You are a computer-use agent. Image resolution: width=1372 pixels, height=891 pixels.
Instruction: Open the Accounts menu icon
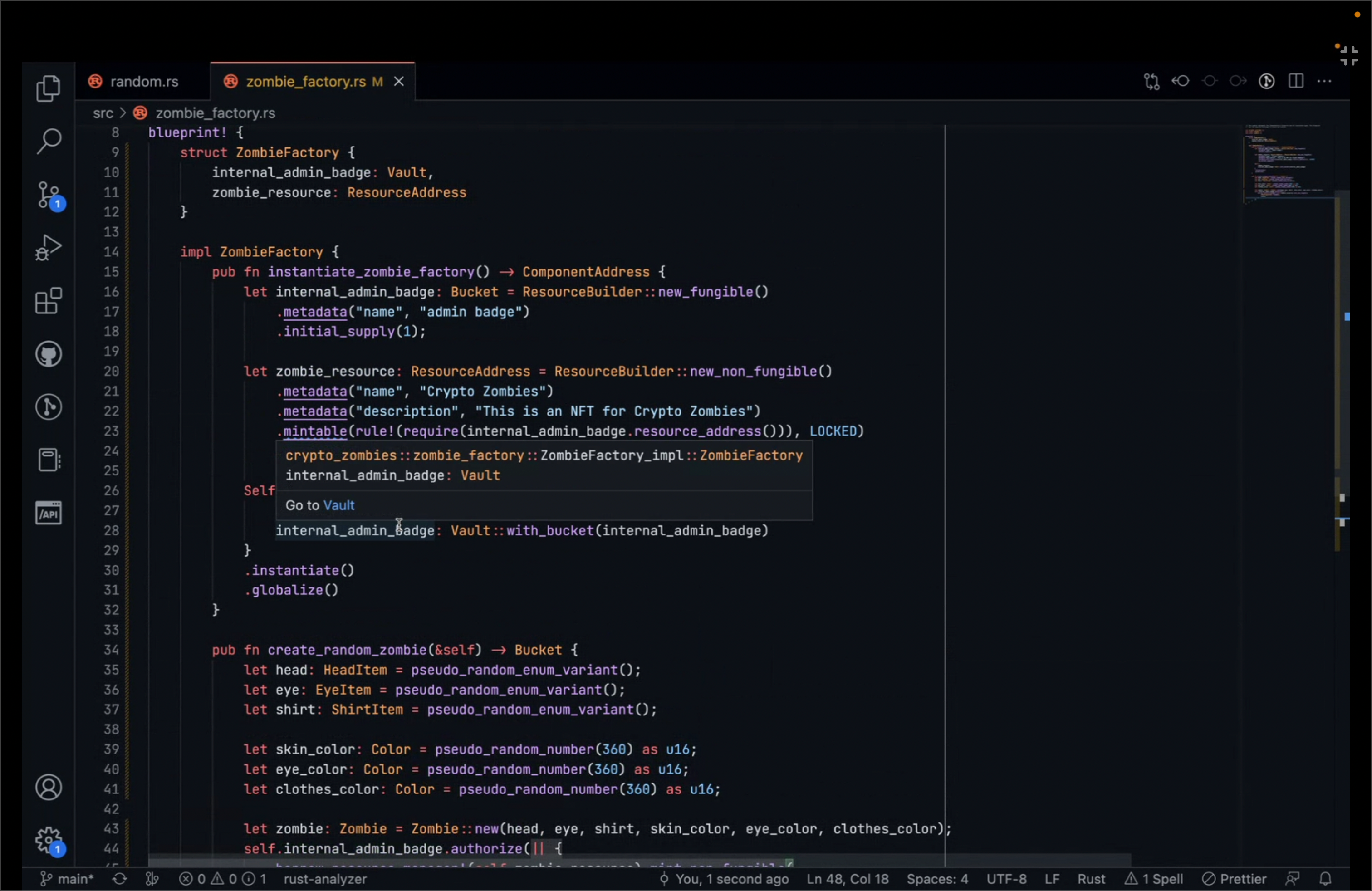coord(49,787)
